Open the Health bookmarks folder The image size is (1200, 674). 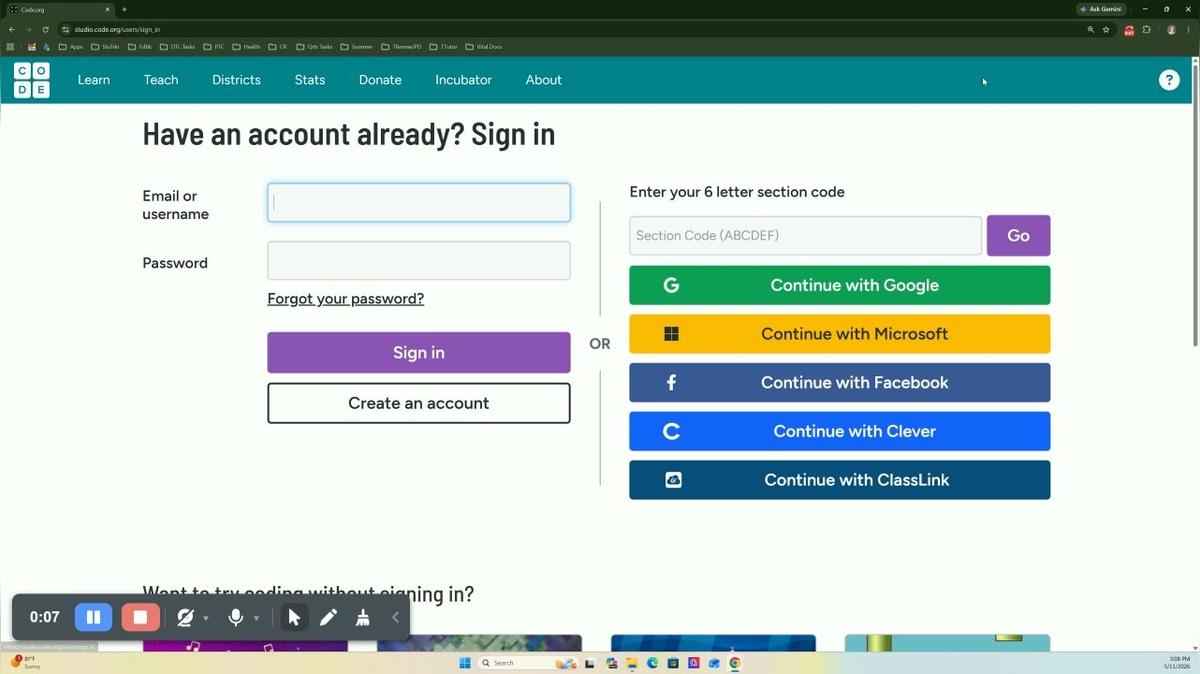pyautogui.click(x=246, y=46)
